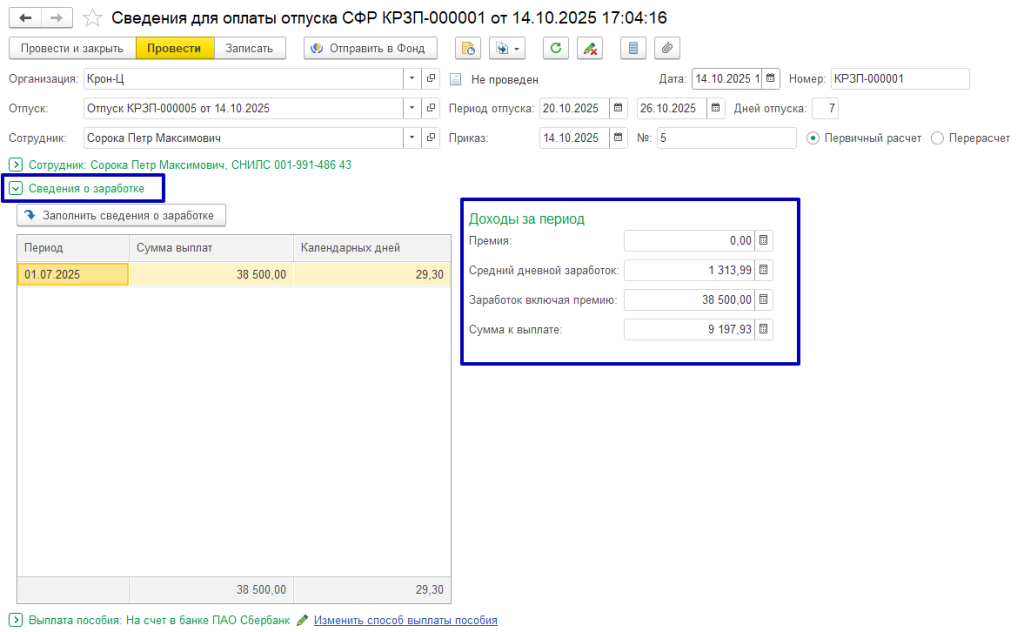Click the order number input field
The height and width of the screenshot is (632, 1024).
(726, 138)
